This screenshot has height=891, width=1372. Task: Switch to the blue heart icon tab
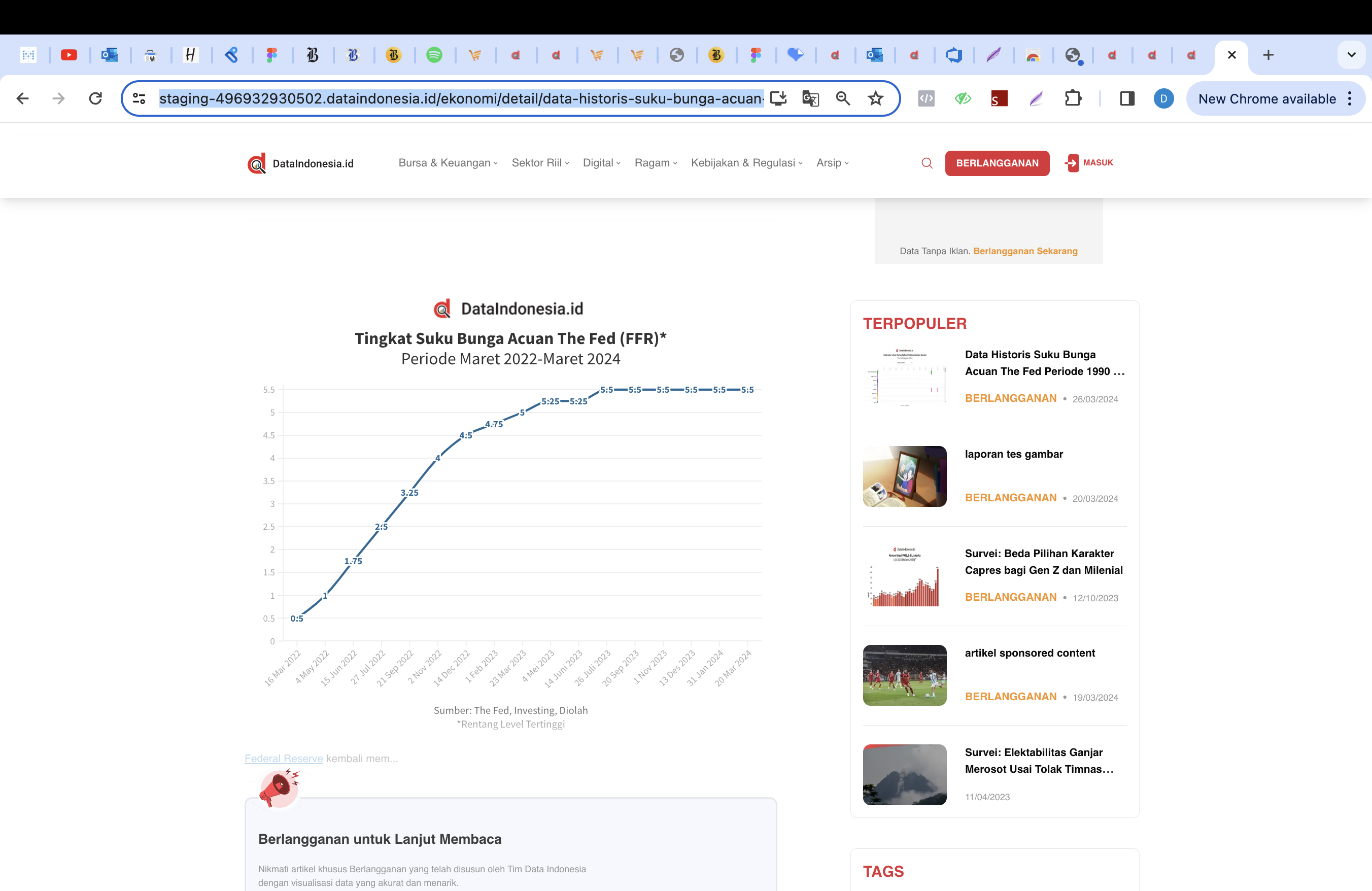tap(795, 55)
